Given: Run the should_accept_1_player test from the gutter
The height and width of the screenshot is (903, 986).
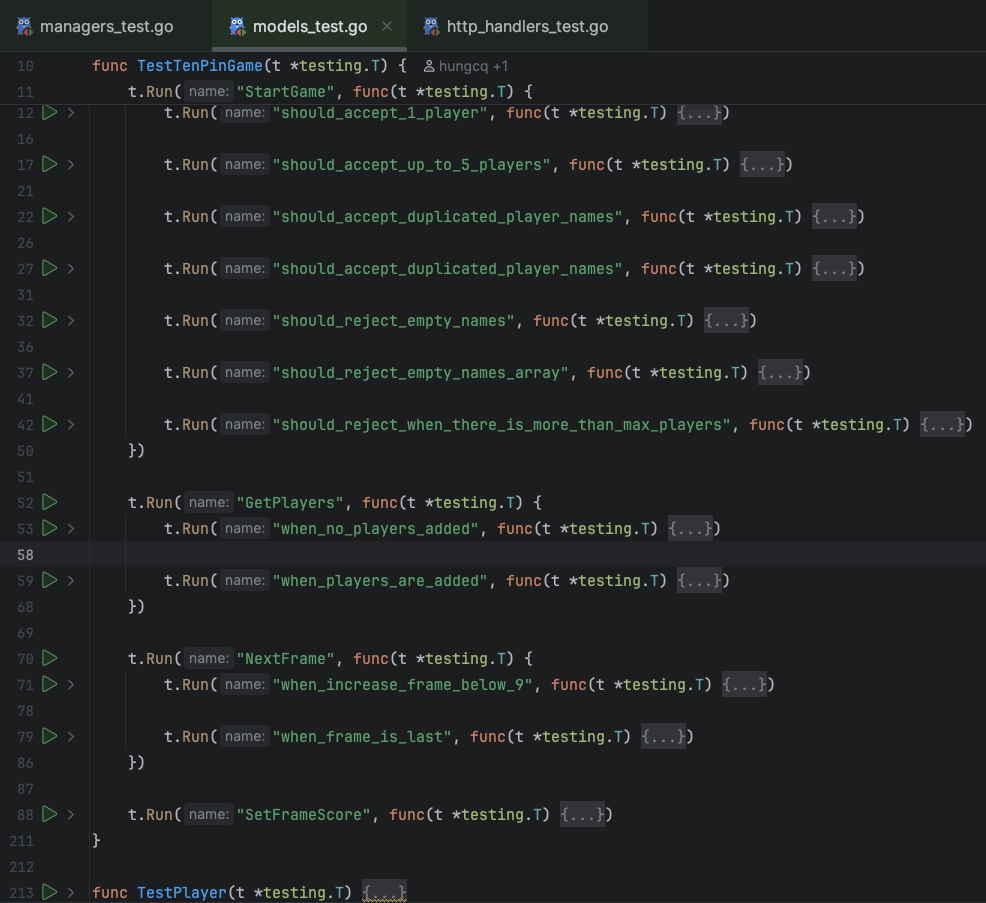Looking at the screenshot, I should 50,113.
